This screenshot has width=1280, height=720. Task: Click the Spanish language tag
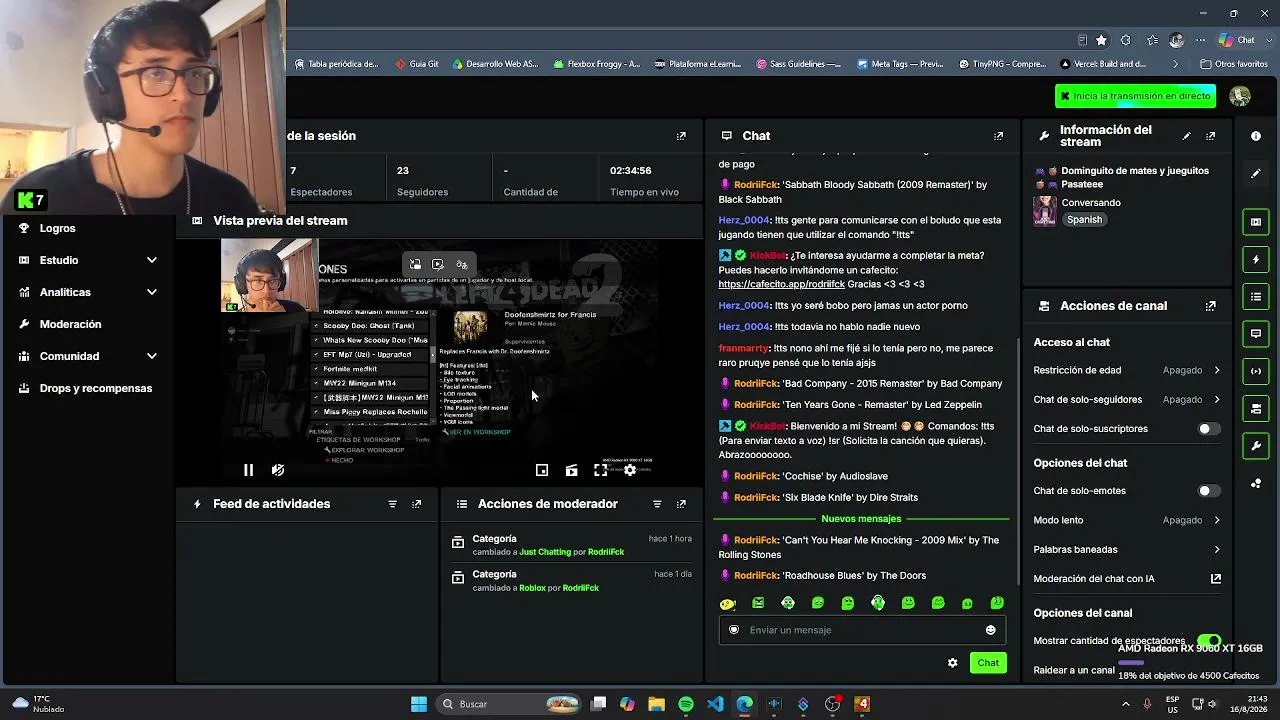point(1084,220)
